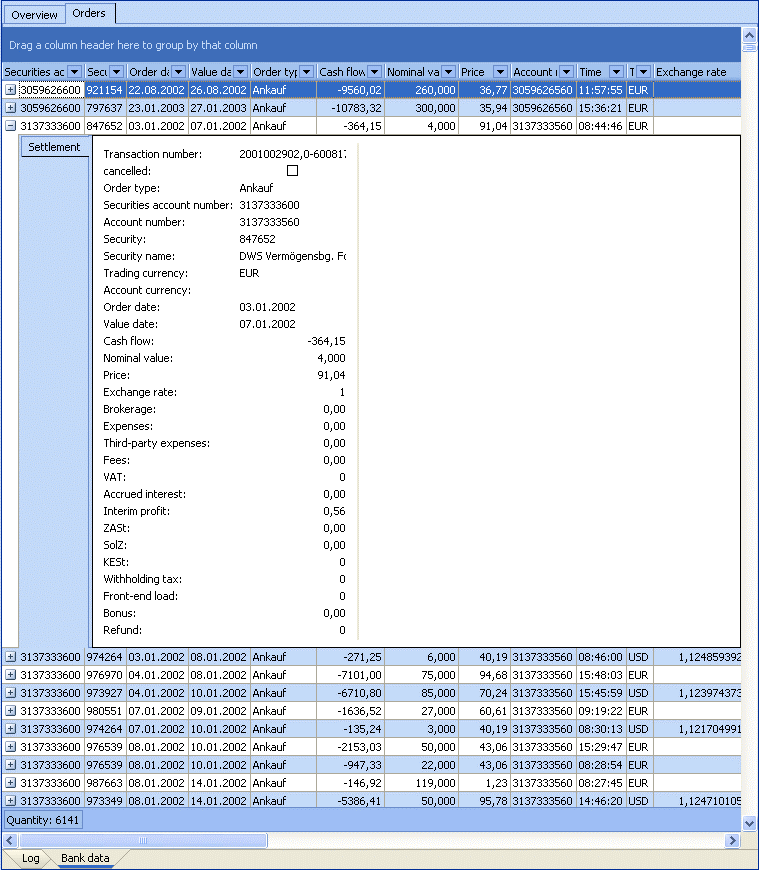The height and width of the screenshot is (870, 759).
Task: Expand the row with cash flow -7101,00
Action: pyautogui.click(x=11, y=675)
